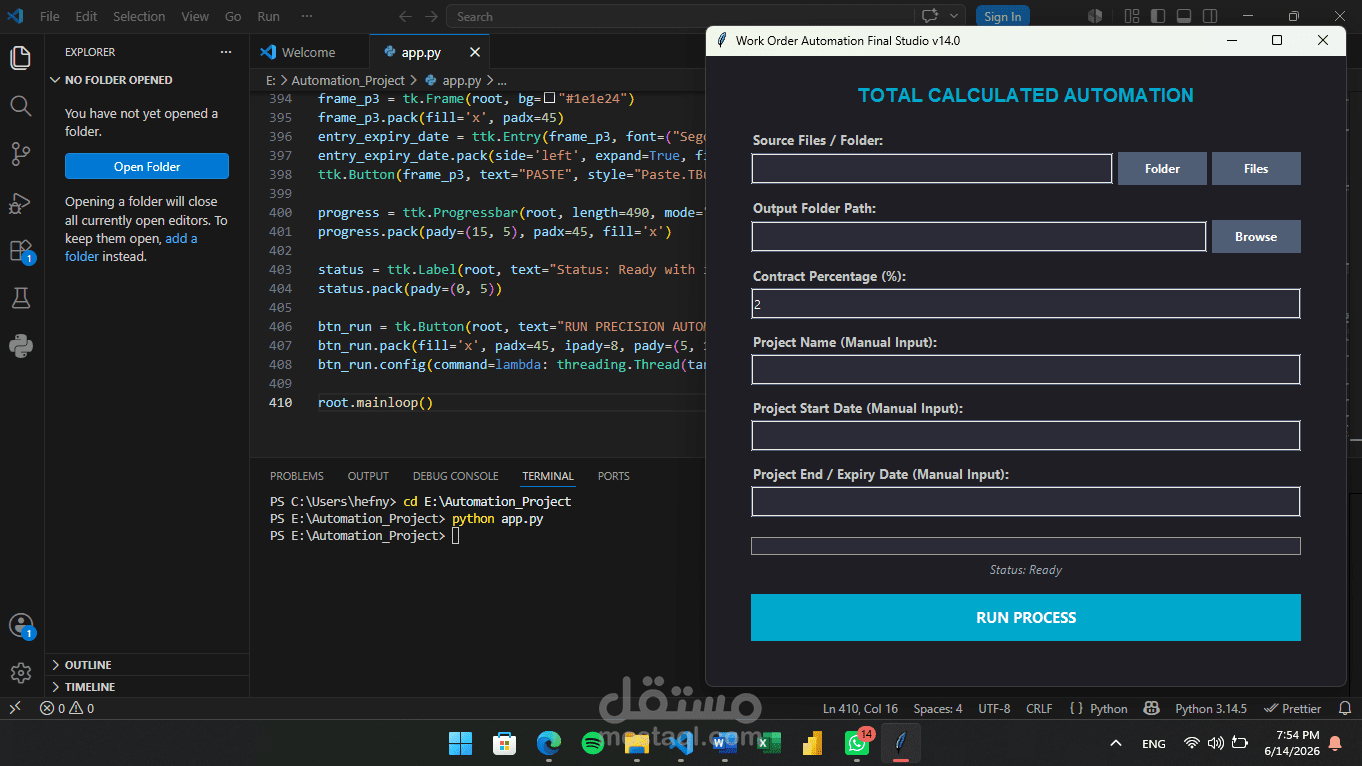The height and width of the screenshot is (766, 1362).
Task: Open the Go menu
Action: click(233, 16)
